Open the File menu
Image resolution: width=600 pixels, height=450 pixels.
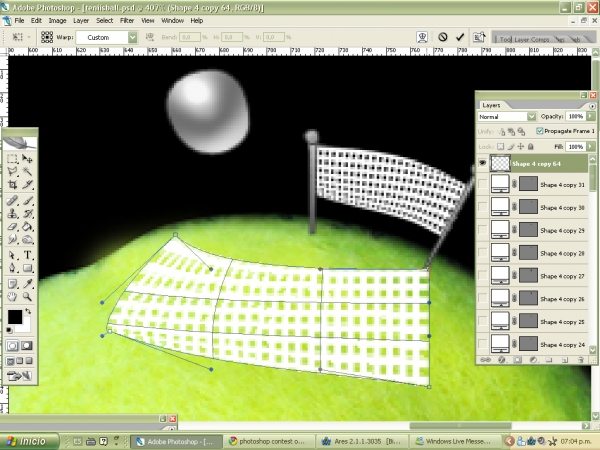(x=19, y=21)
